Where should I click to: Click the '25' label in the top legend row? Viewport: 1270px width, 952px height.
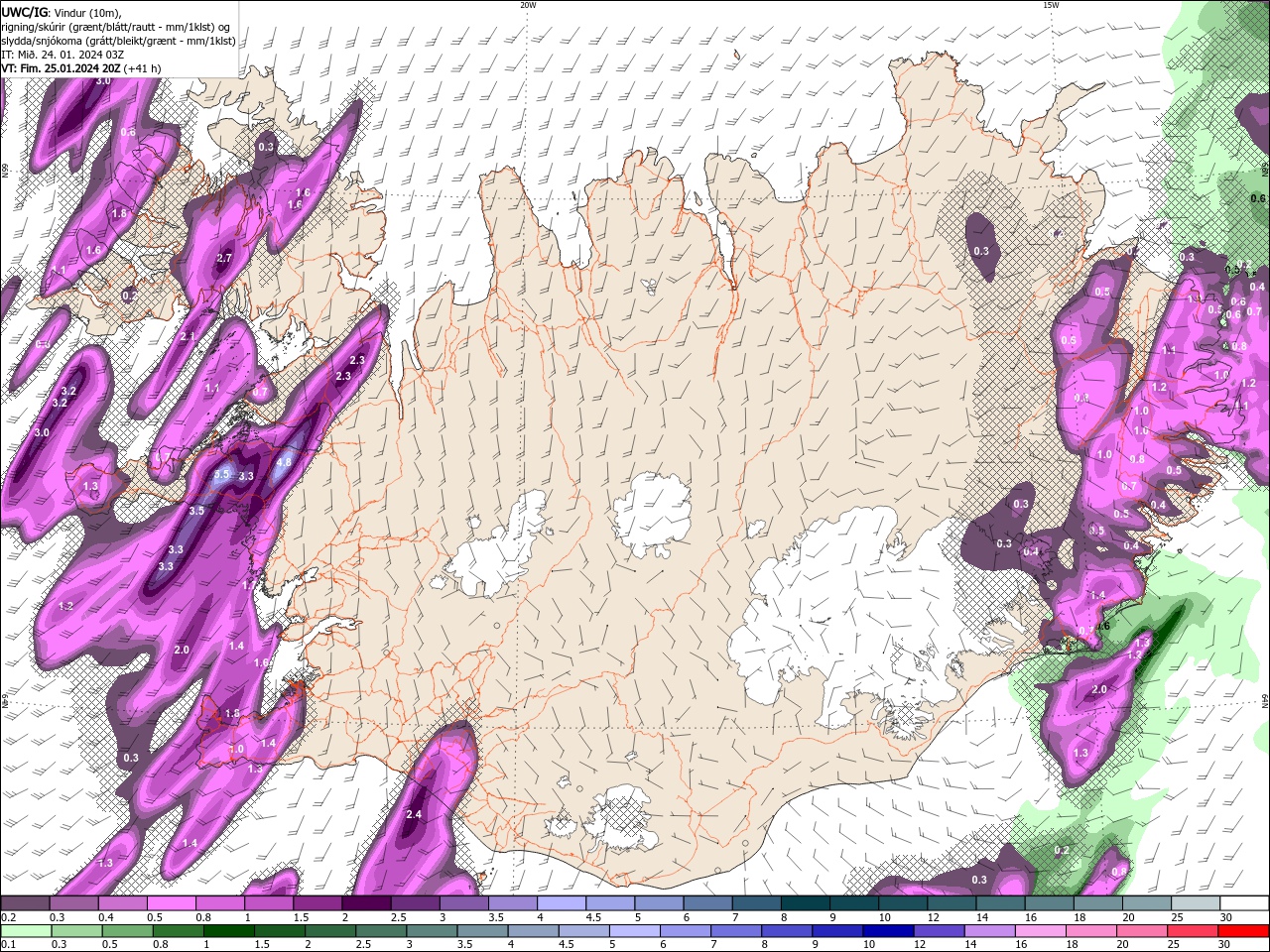[1178, 916]
